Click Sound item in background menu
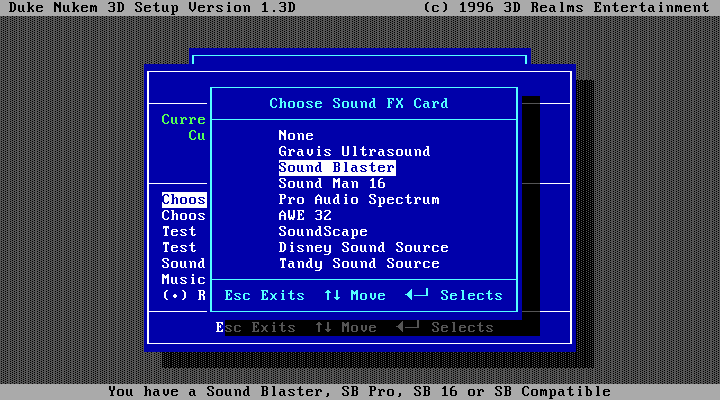720x400 pixels. [x=184, y=264]
